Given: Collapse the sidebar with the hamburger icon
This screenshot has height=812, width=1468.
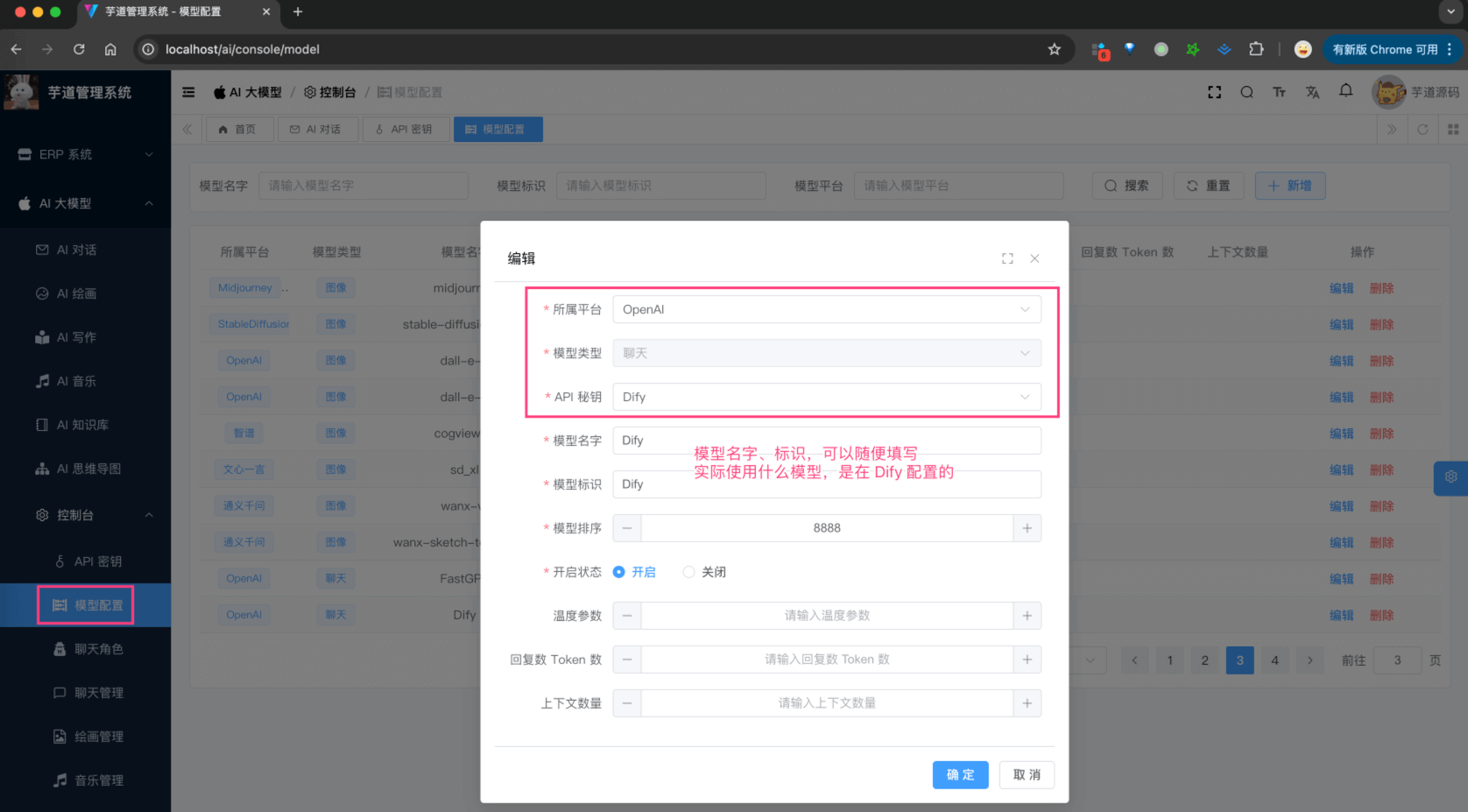Looking at the screenshot, I should click(188, 92).
